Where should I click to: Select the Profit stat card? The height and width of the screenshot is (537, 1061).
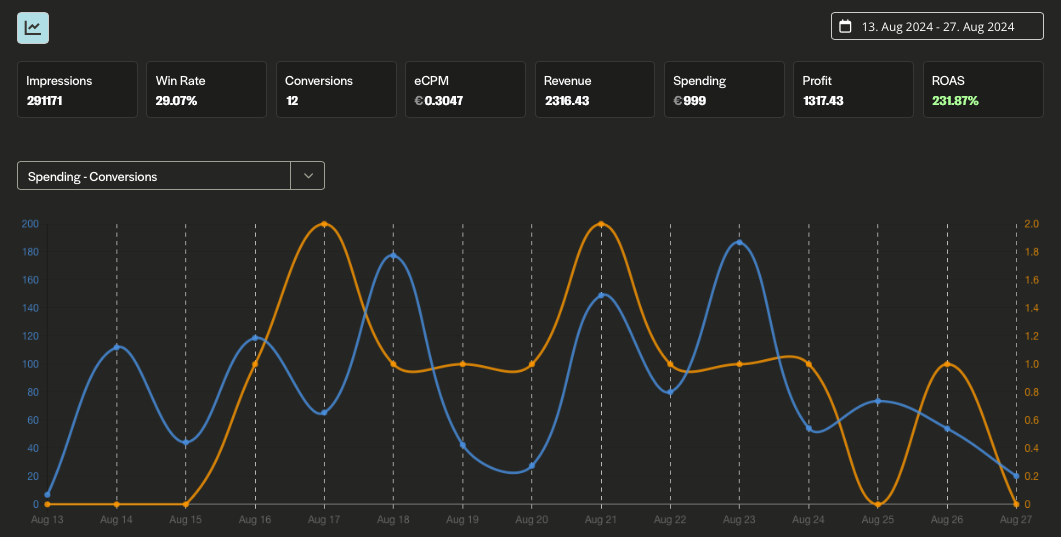[853, 90]
